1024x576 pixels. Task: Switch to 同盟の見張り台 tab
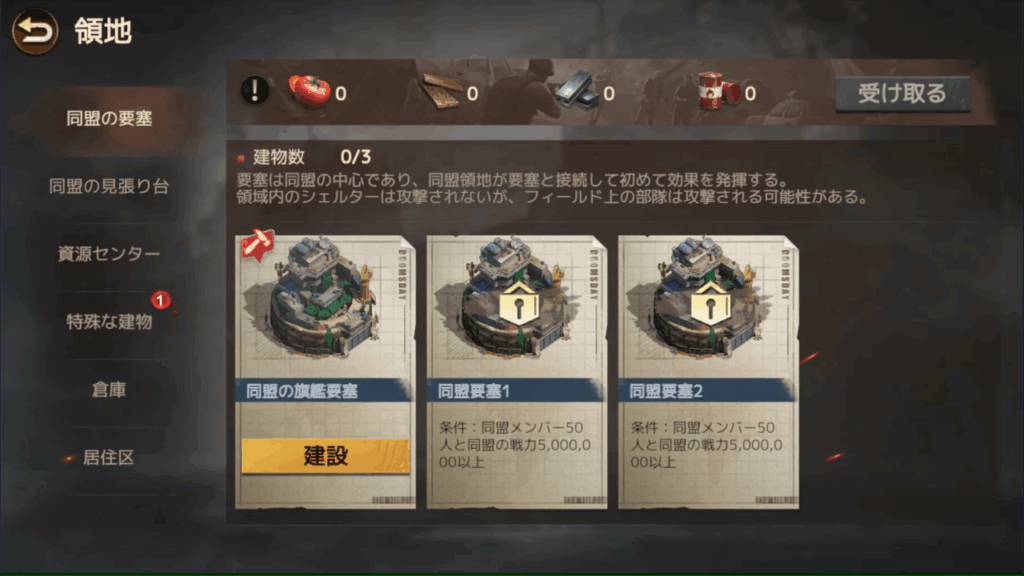[x=109, y=186]
